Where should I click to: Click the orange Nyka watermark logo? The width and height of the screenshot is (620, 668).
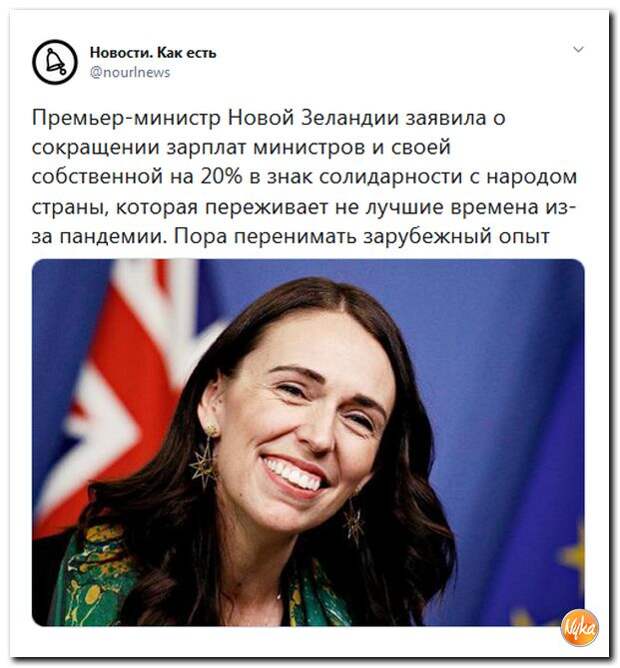(x=580, y=628)
